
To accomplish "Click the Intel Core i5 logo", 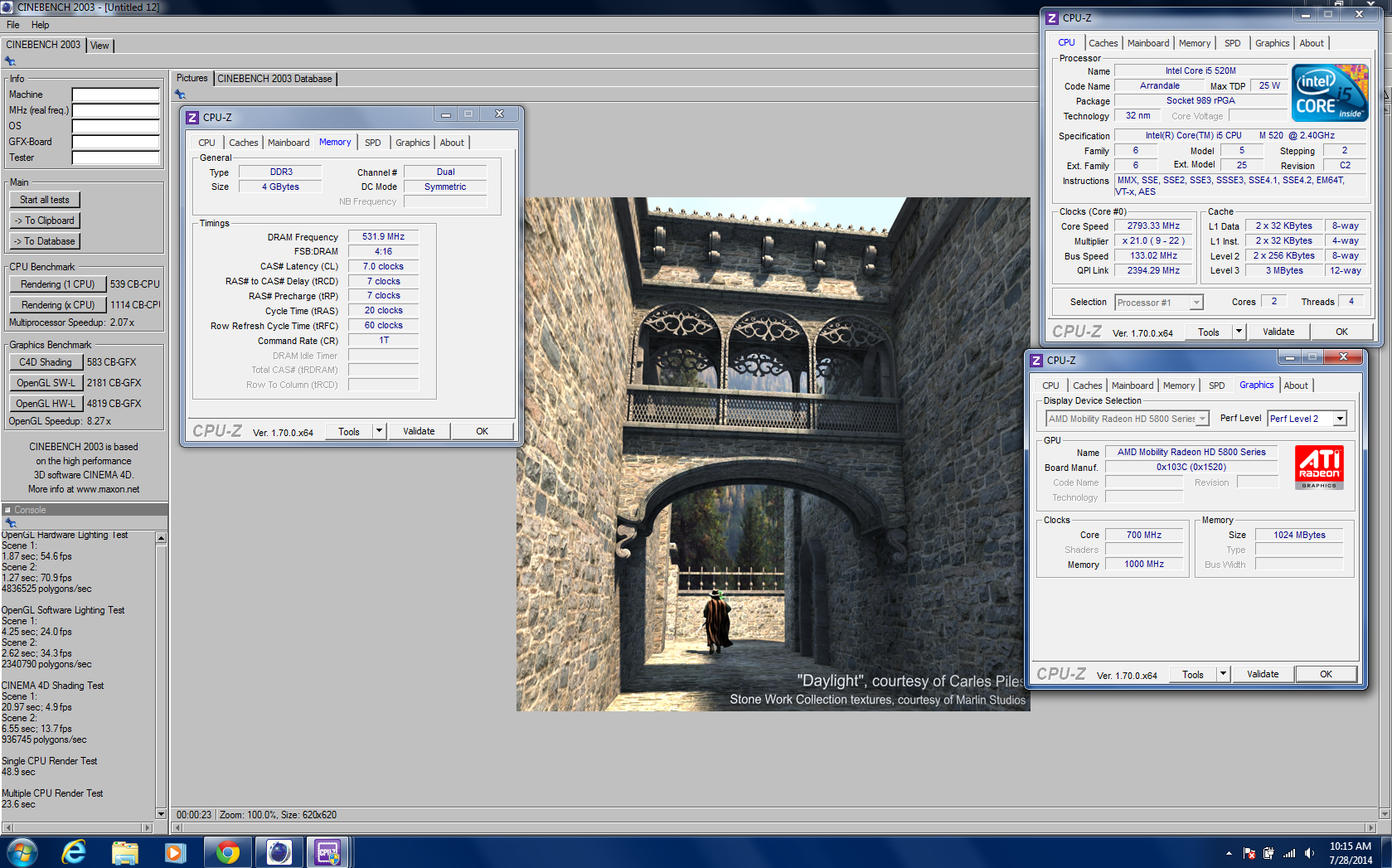I will (x=1330, y=93).
